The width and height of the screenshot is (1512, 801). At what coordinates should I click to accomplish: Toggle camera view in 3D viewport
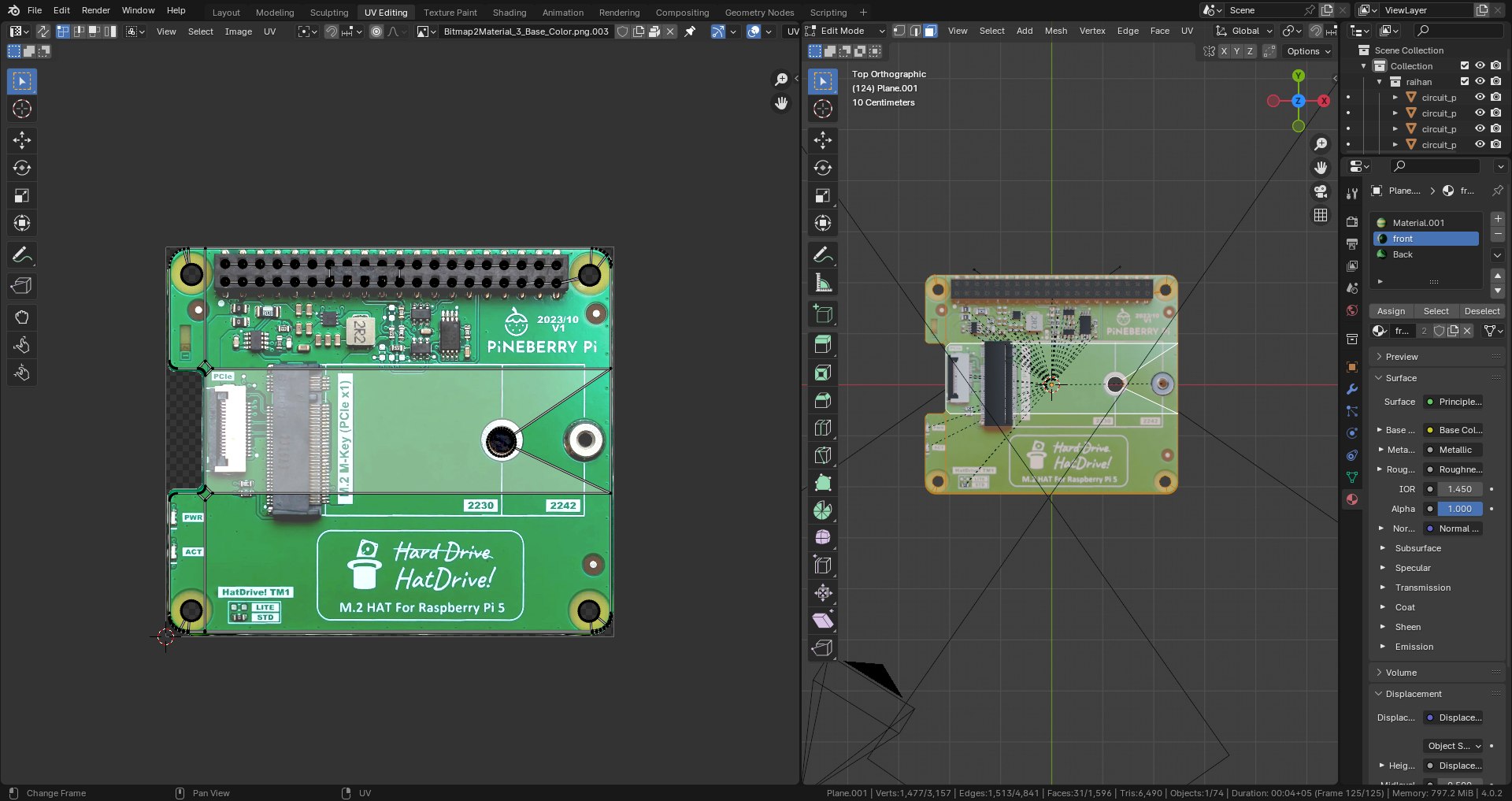pos(1321,191)
